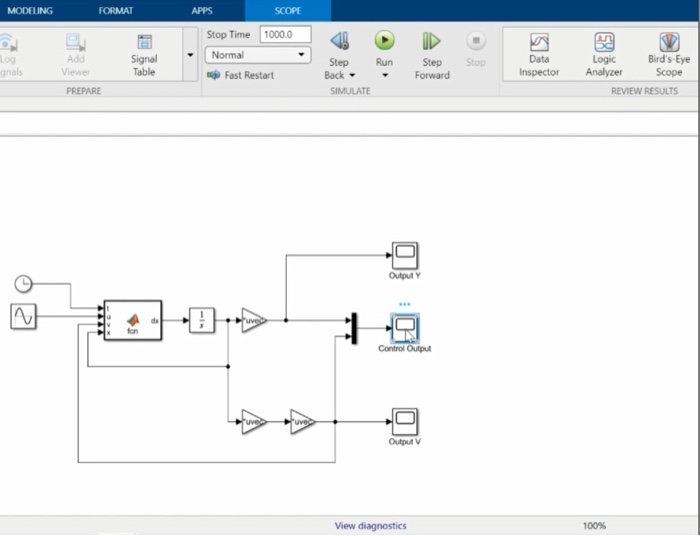
Task: Edit the Stop Time field
Action: (285, 34)
